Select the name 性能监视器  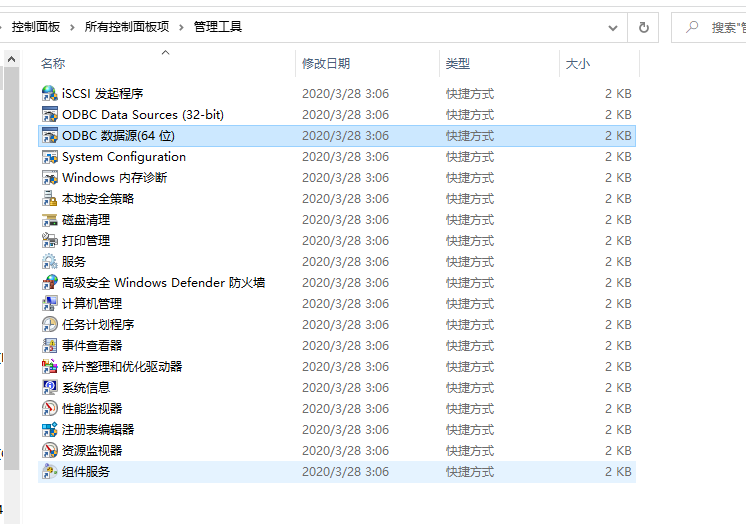[x=92, y=408]
